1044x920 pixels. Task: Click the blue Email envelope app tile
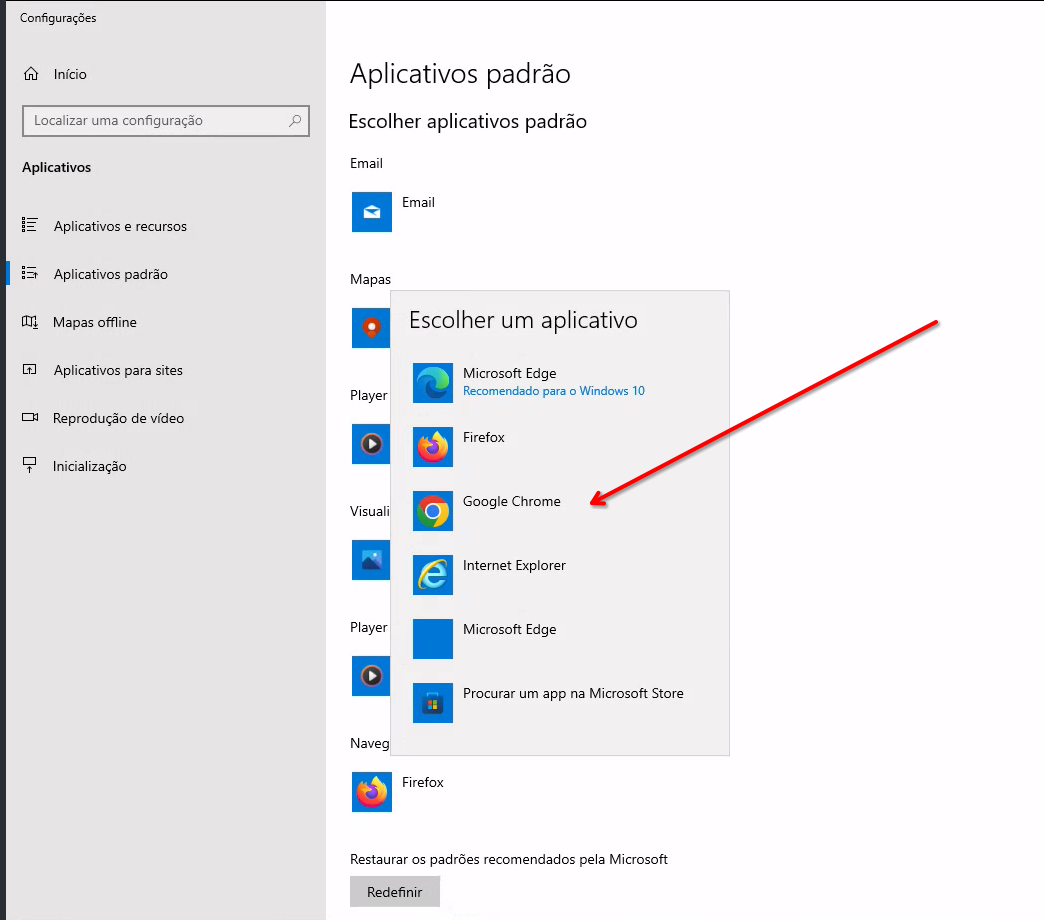pos(372,212)
